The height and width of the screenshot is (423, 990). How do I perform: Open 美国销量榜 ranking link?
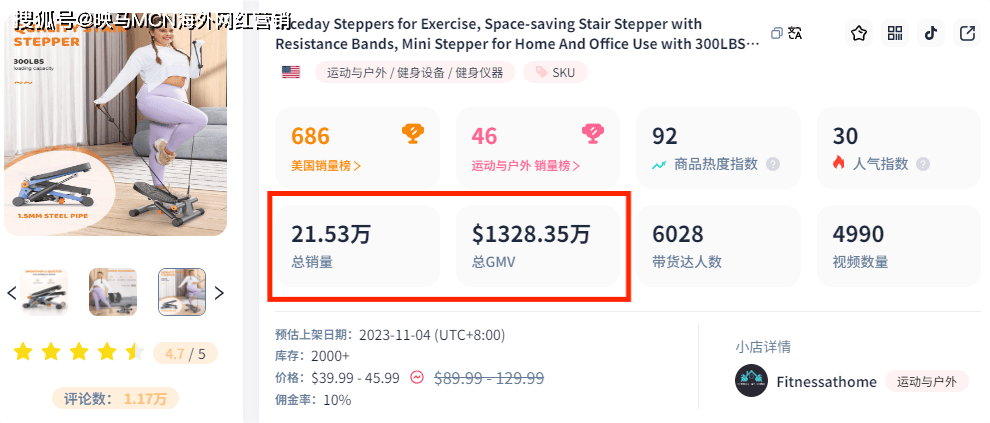326,165
